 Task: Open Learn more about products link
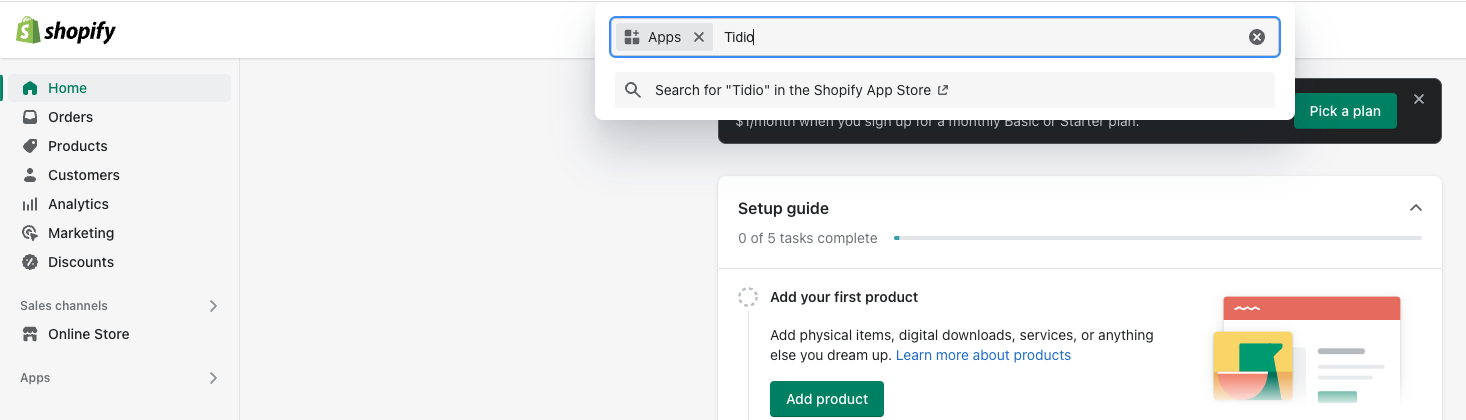tap(983, 355)
